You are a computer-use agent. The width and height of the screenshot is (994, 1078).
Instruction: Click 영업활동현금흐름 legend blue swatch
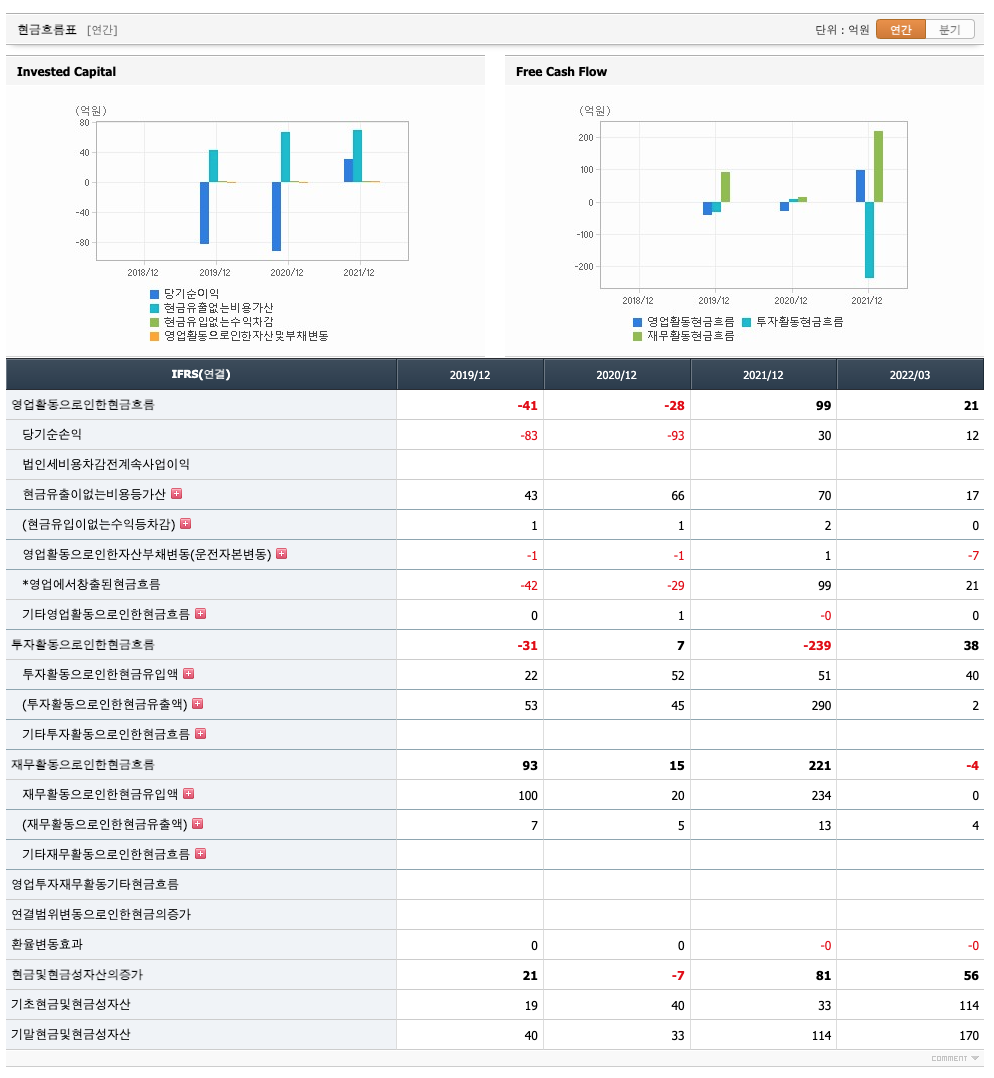(x=637, y=322)
